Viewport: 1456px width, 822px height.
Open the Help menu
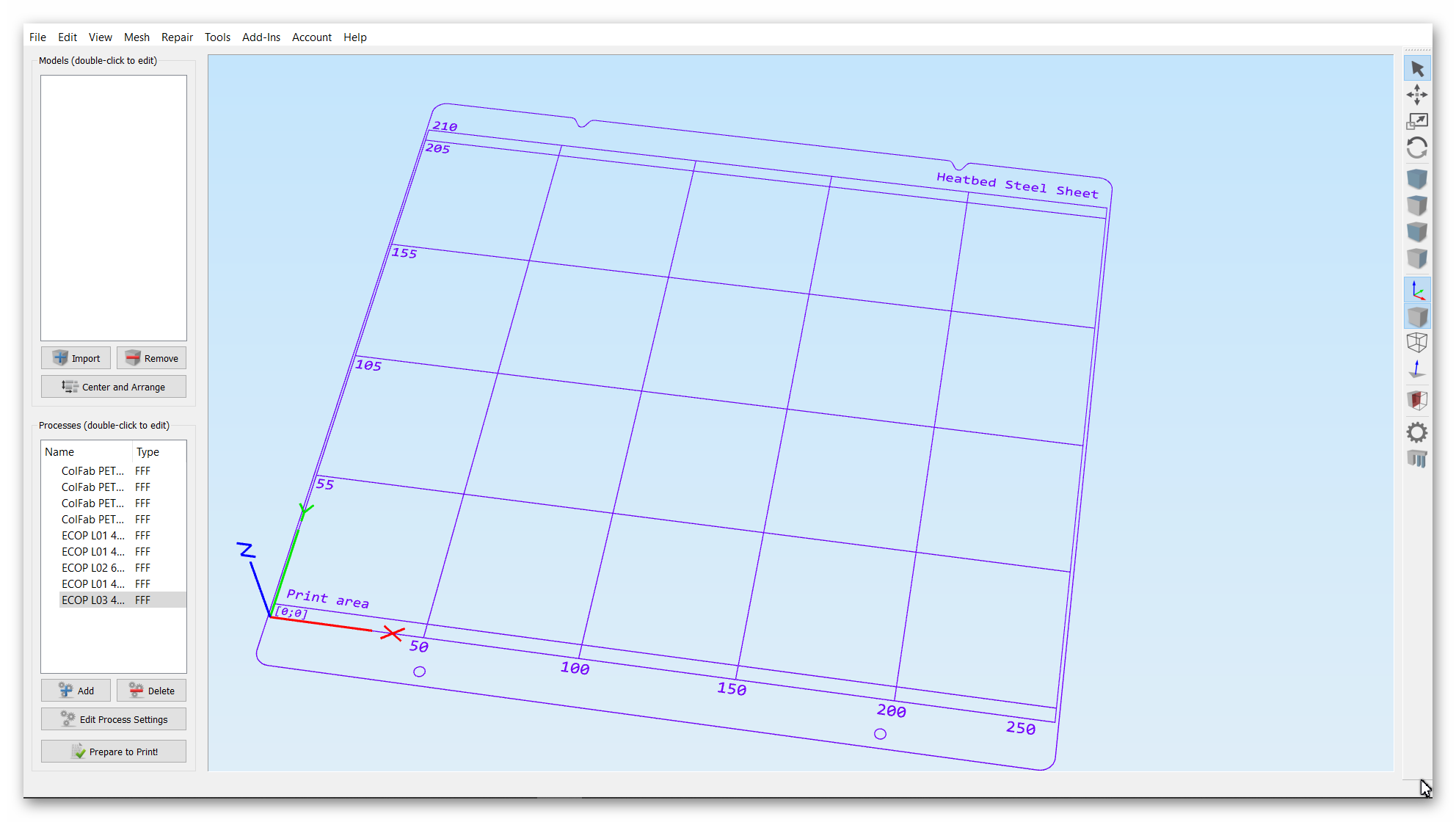[355, 37]
